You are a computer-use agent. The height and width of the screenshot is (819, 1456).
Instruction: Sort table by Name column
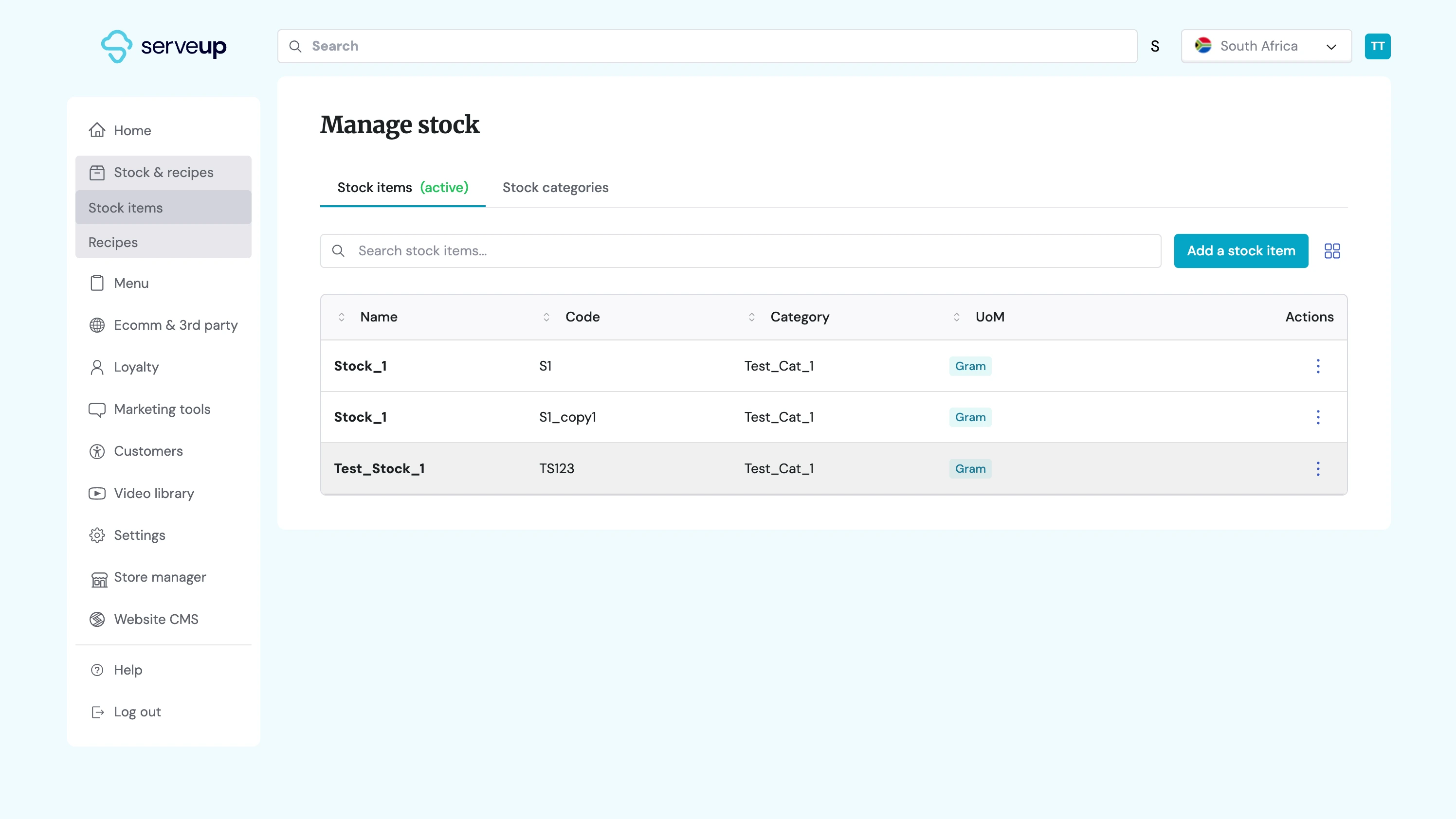[x=342, y=317]
